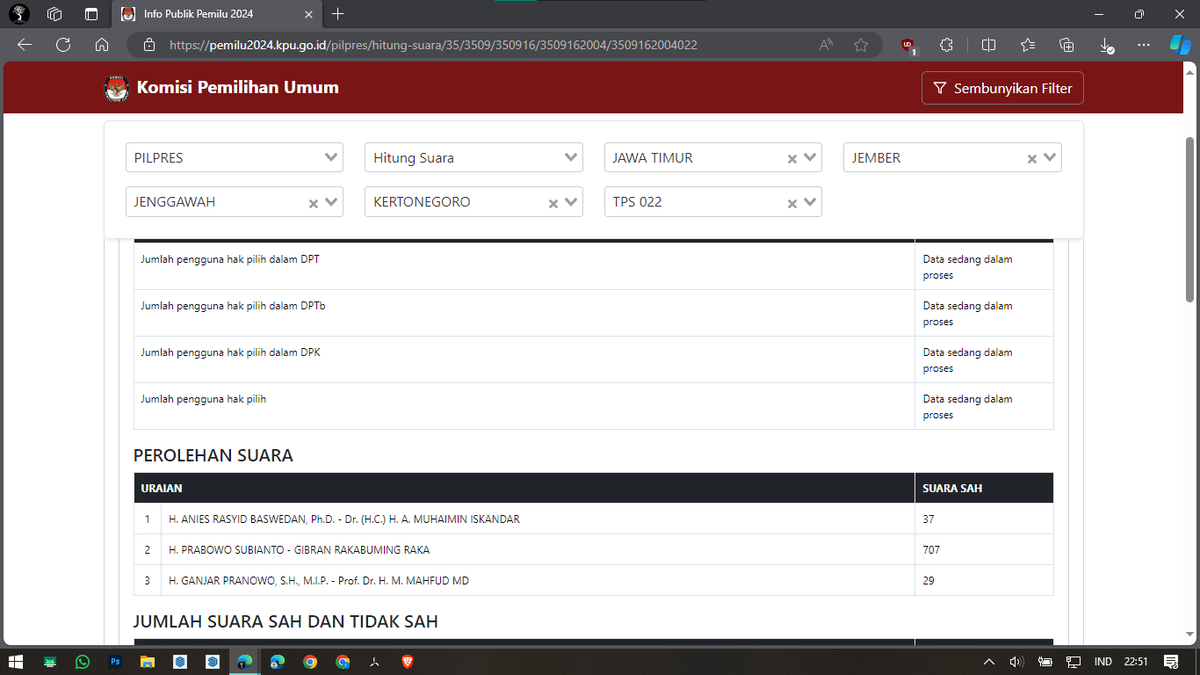Clear the JAWA TIMUR selection

[x=792, y=159]
